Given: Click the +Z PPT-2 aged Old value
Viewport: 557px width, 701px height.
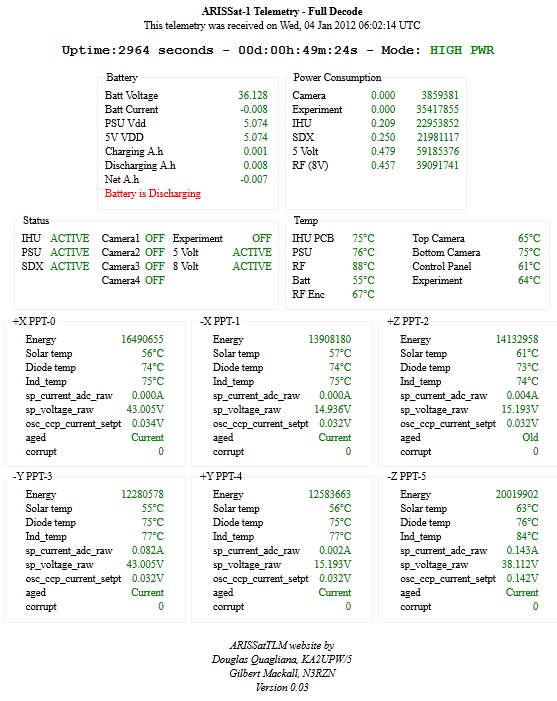Looking at the screenshot, I should coord(530,437).
